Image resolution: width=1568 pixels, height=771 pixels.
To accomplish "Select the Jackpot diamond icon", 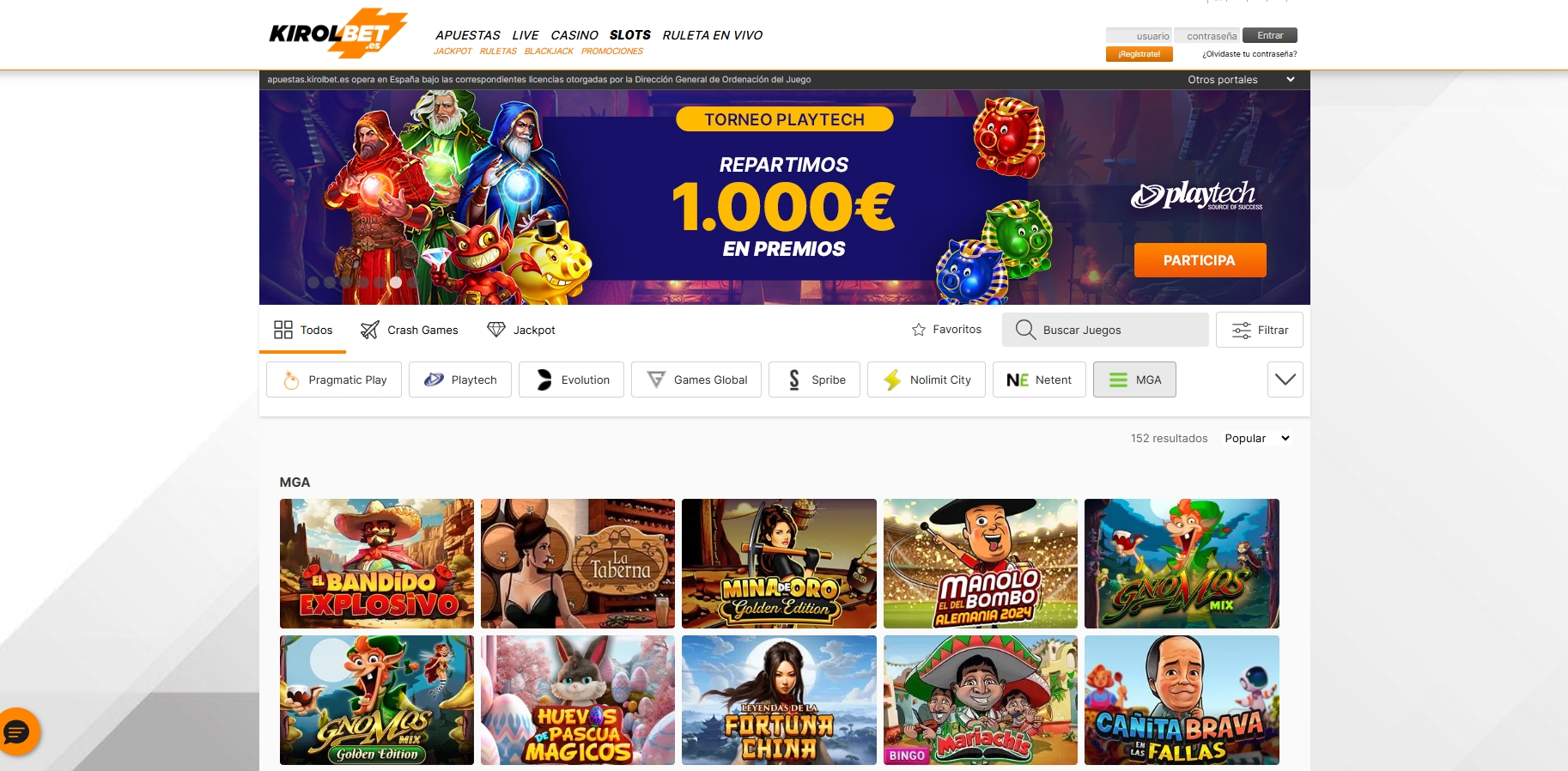I will (x=496, y=330).
